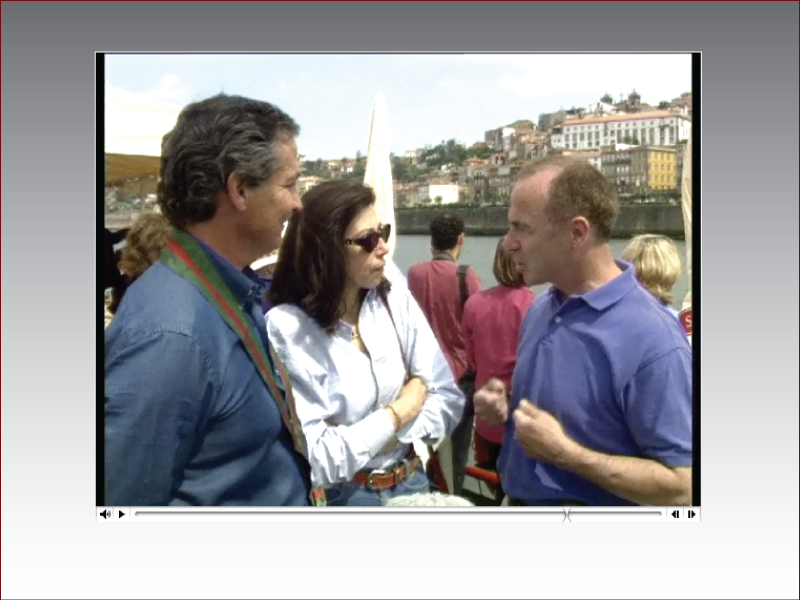Click the seek bar's far left start

pyautogui.click(x=138, y=514)
